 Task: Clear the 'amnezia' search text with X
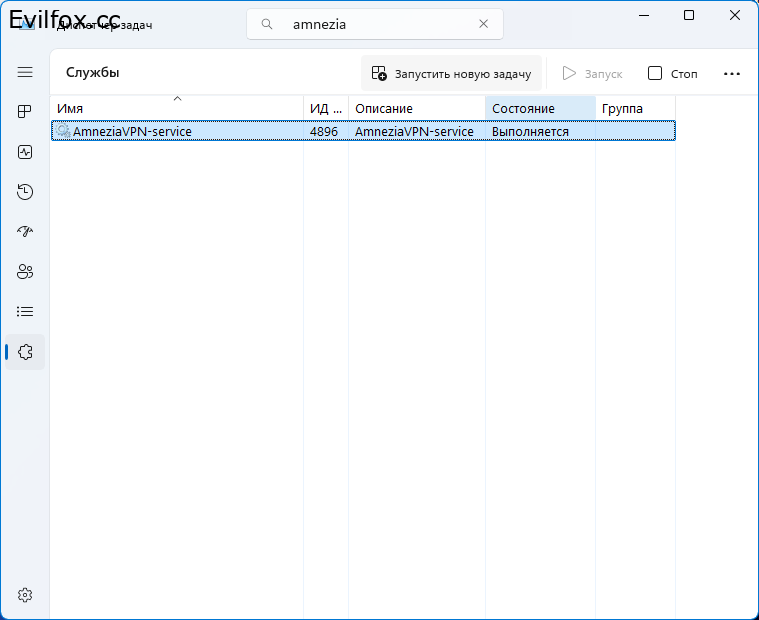483,24
